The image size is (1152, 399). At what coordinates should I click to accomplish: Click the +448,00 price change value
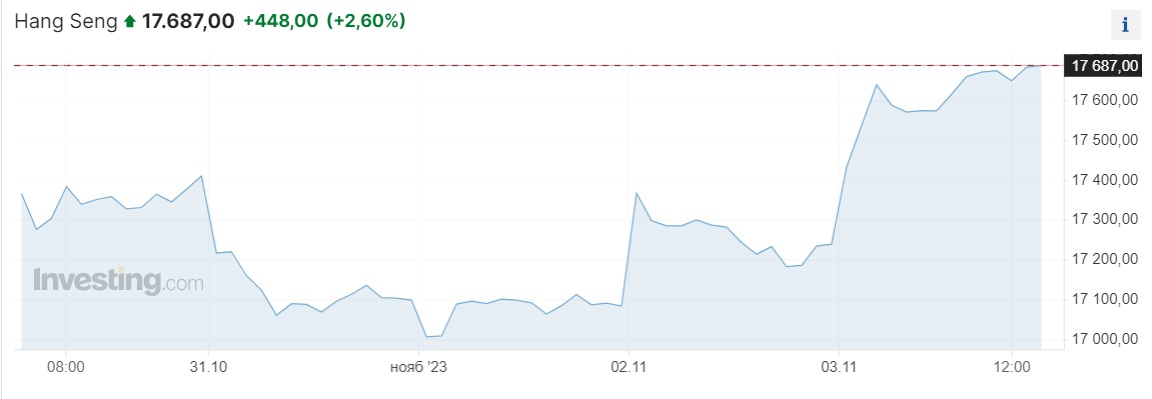coord(281,21)
